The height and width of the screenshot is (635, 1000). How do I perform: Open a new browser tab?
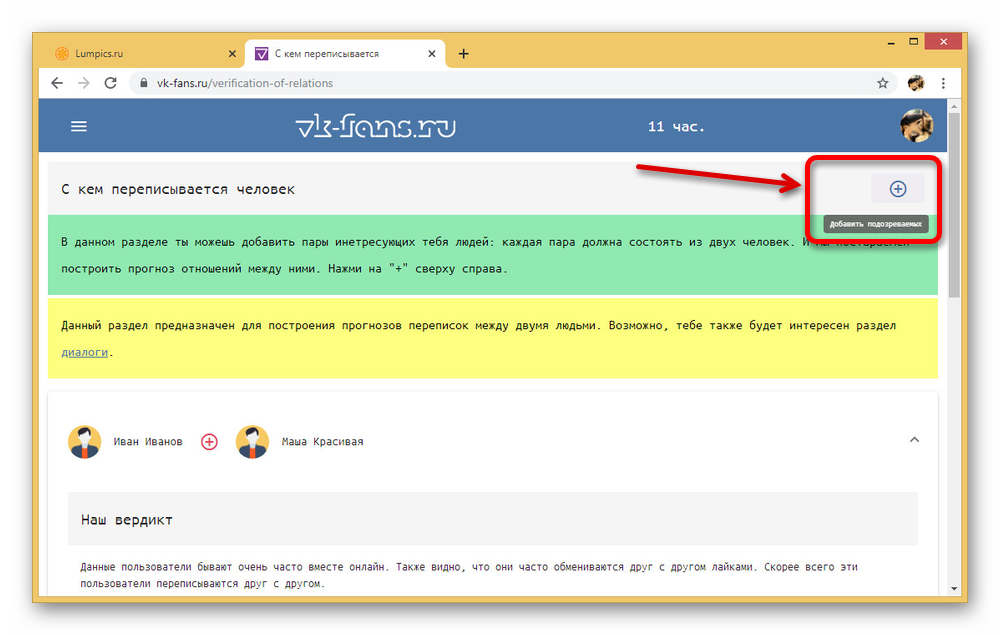click(x=464, y=54)
